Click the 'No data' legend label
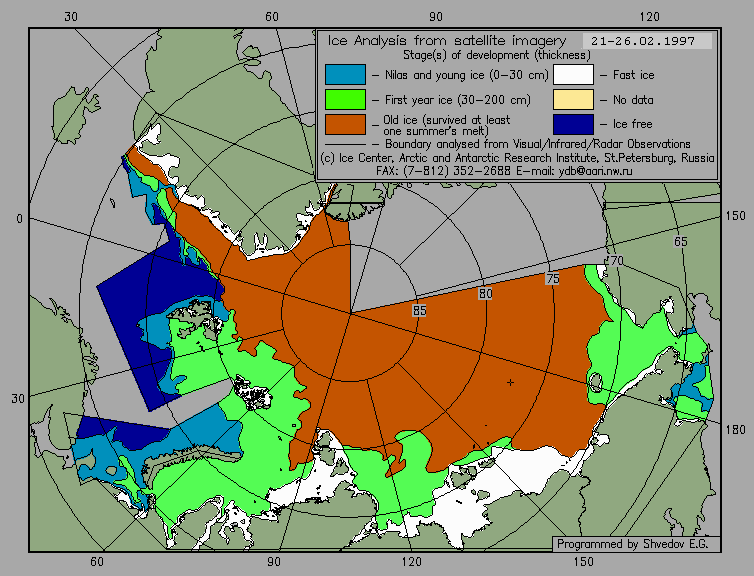 click(633, 100)
